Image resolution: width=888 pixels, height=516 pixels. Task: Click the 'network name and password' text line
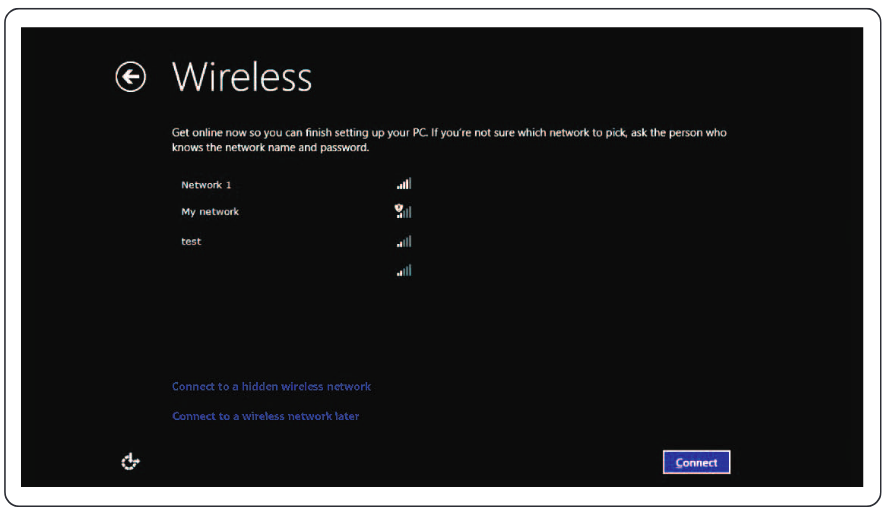coord(271,148)
